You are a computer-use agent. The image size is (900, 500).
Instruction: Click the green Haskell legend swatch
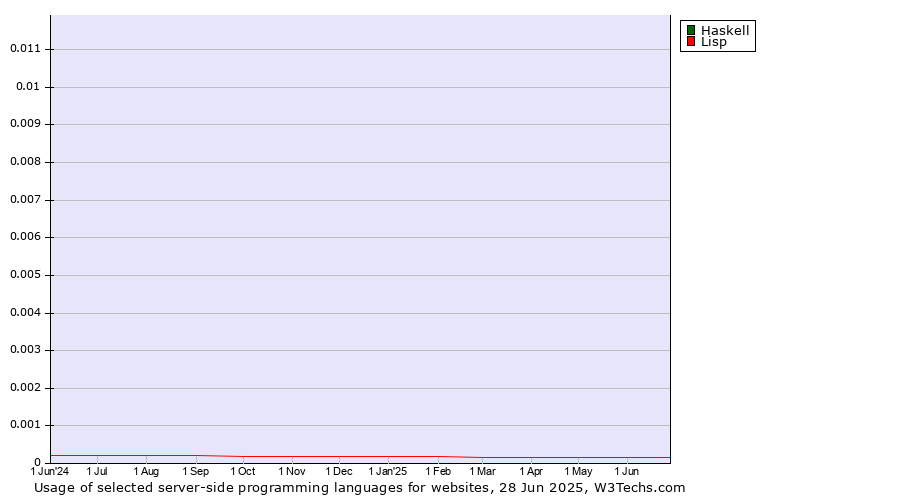pyautogui.click(x=691, y=30)
